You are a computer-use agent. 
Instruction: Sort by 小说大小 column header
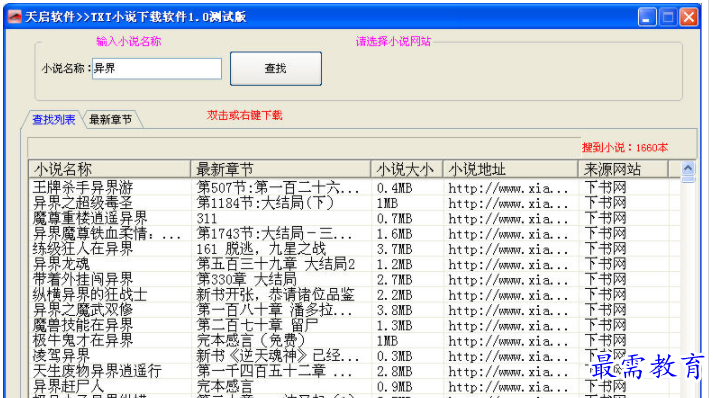[407, 169]
